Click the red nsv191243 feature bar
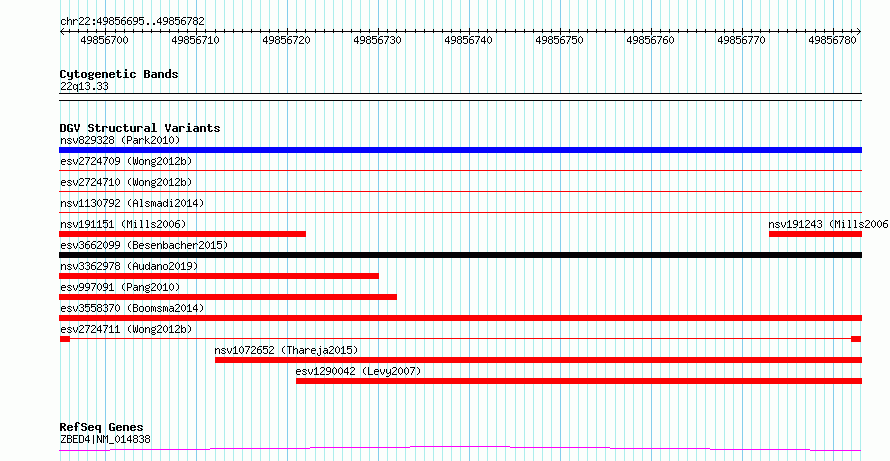 coord(816,234)
